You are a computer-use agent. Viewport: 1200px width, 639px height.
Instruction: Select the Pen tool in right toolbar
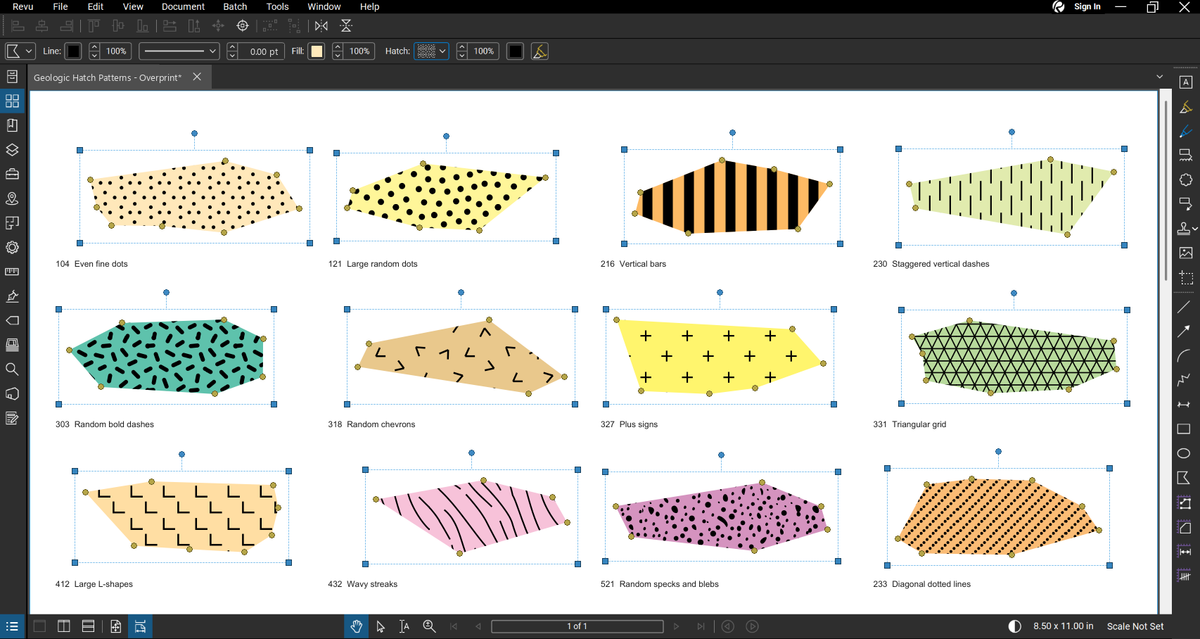click(1185, 131)
